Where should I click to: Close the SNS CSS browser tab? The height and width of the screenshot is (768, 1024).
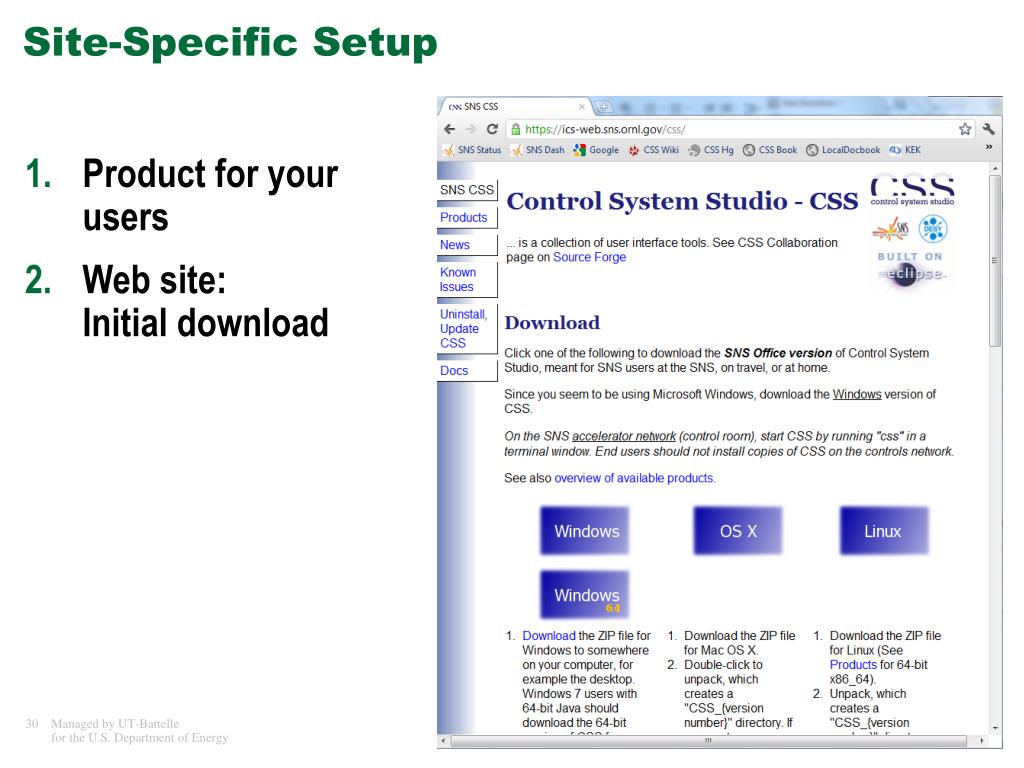pyautogui.click(x=582, y=106)
